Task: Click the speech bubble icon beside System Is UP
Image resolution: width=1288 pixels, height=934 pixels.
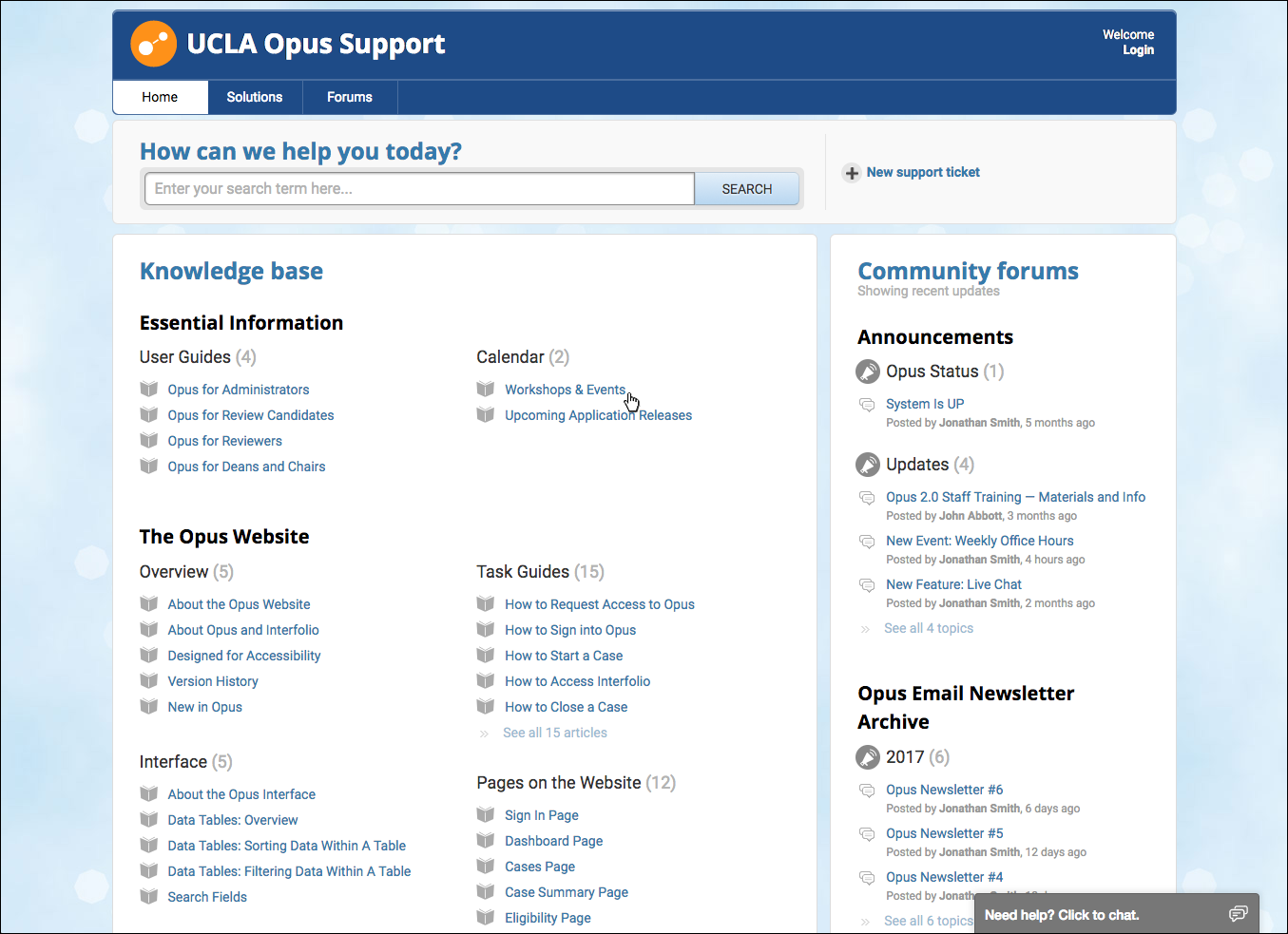Action: (867, 405)
